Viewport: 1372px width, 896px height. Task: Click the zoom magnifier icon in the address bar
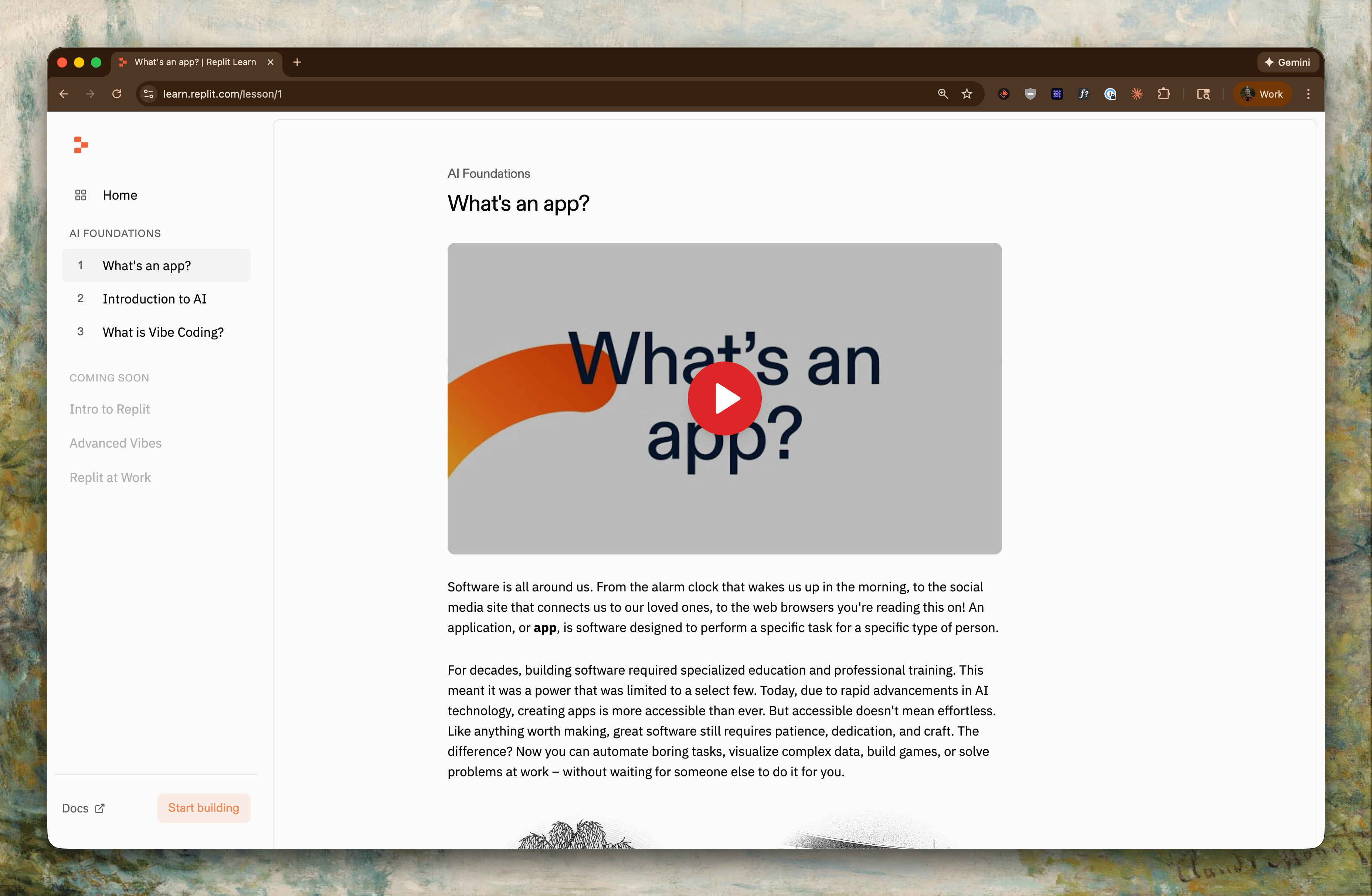point(943,94)
